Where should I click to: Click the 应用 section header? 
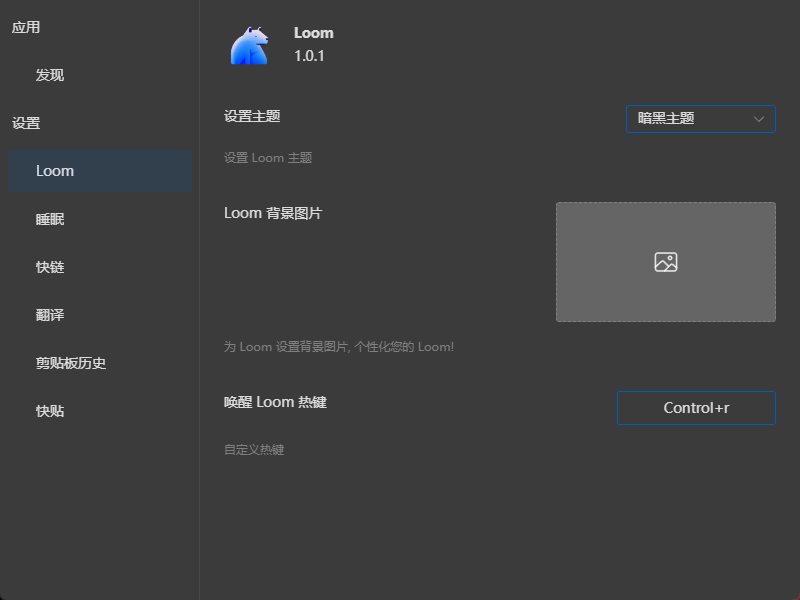(x=30, y=27)
